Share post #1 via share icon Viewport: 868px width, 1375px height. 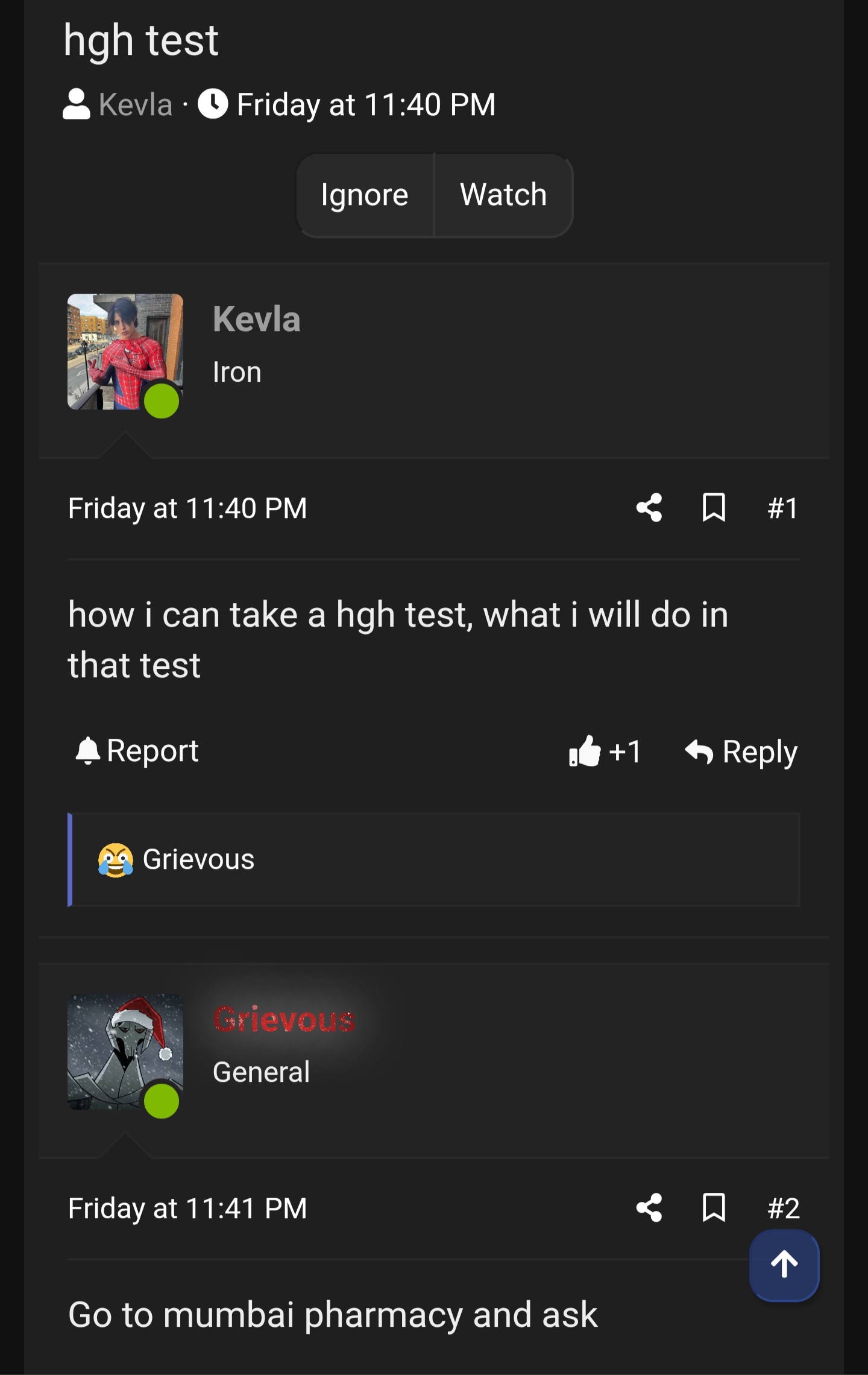(x=649, y=508)
